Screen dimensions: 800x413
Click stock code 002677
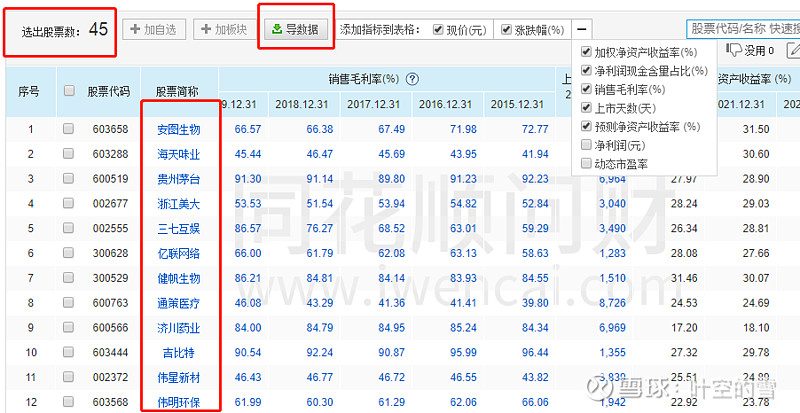click(110, 203)
